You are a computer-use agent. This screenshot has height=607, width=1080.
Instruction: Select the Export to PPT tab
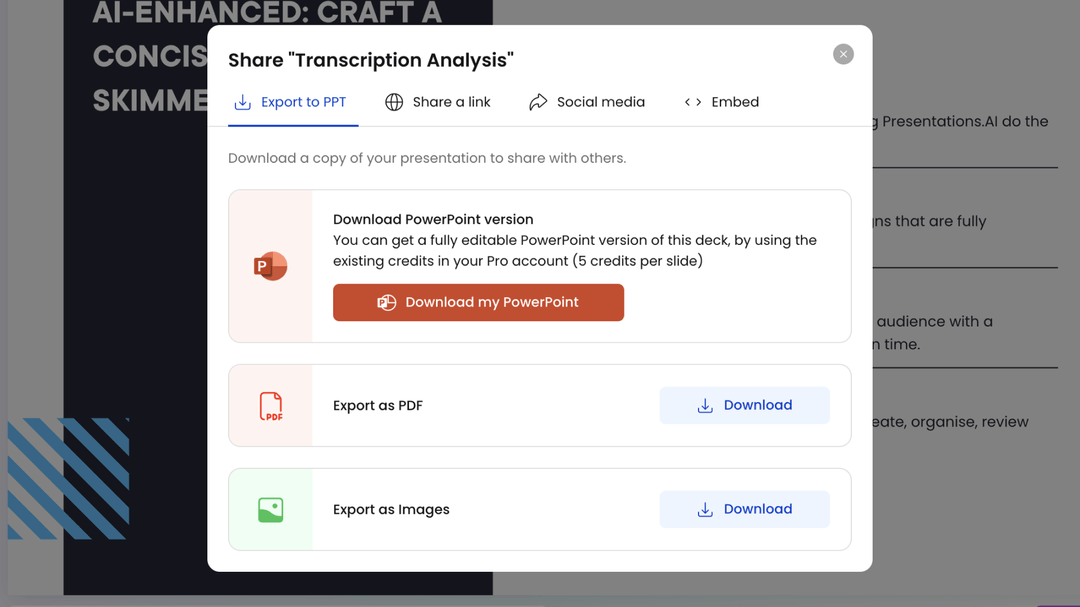(292, 101)
